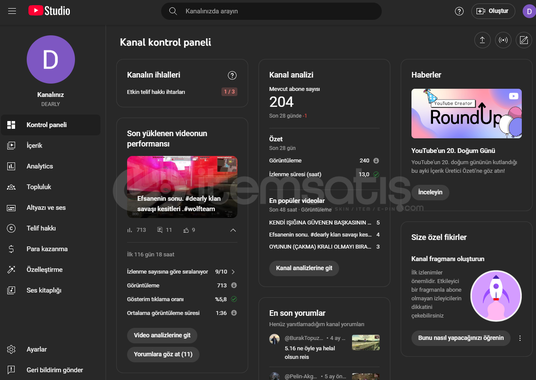Click Etkin telif hakkı ihtarları text
Screen dimensions: 536x380
(x=156, y=92)
